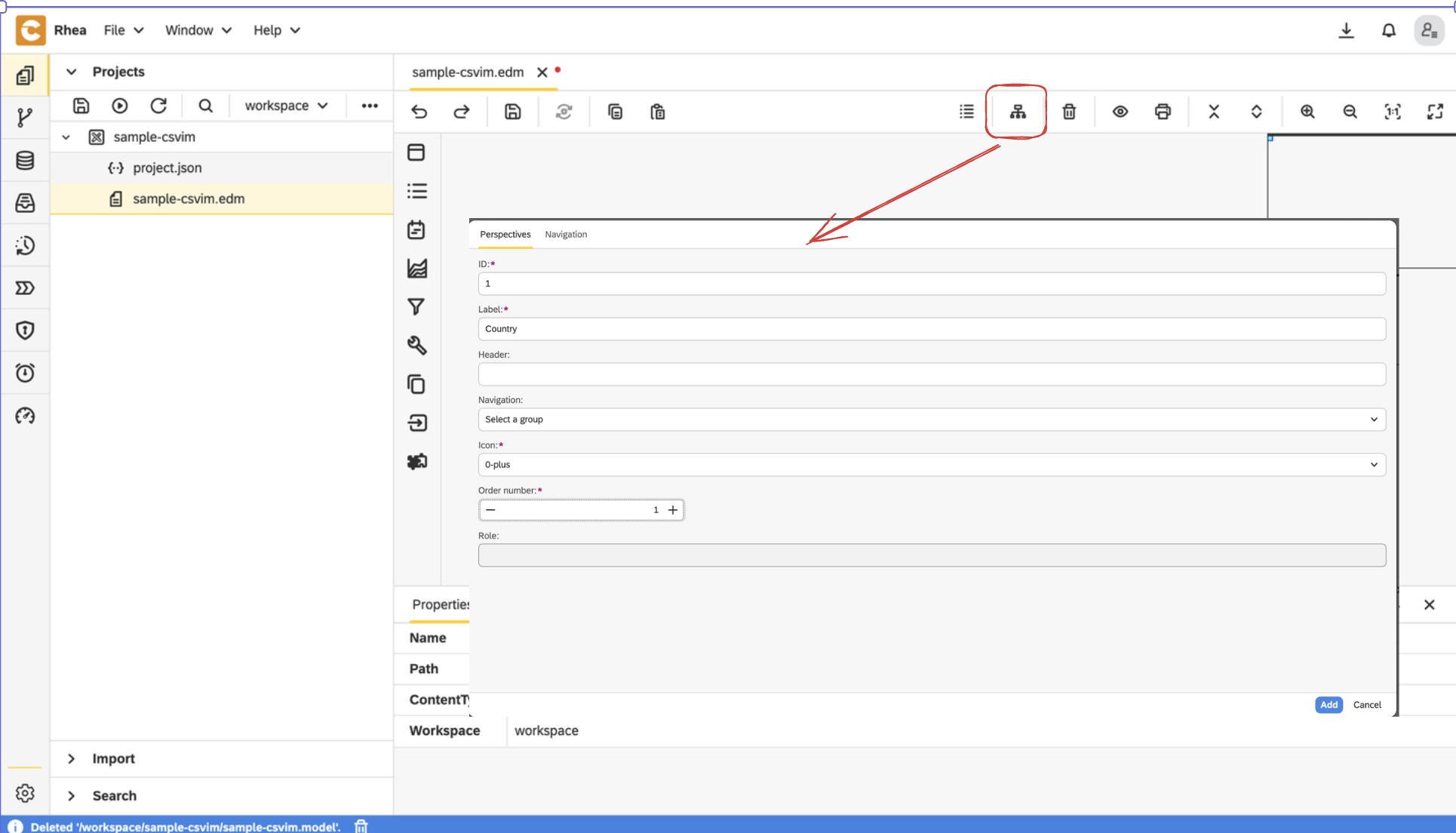Collapse the sample-csvim project tree
Screen dimensions: 1456x833
tap(66, 137)
